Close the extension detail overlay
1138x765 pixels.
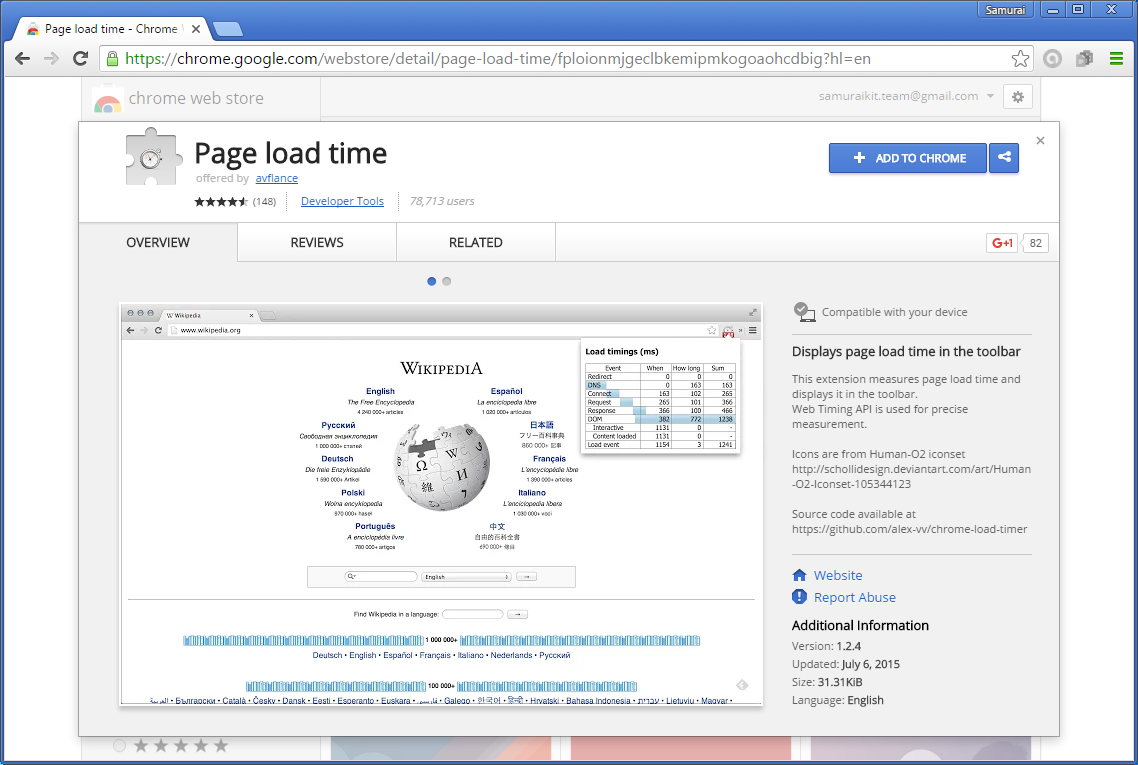[x=1040, y=141]
